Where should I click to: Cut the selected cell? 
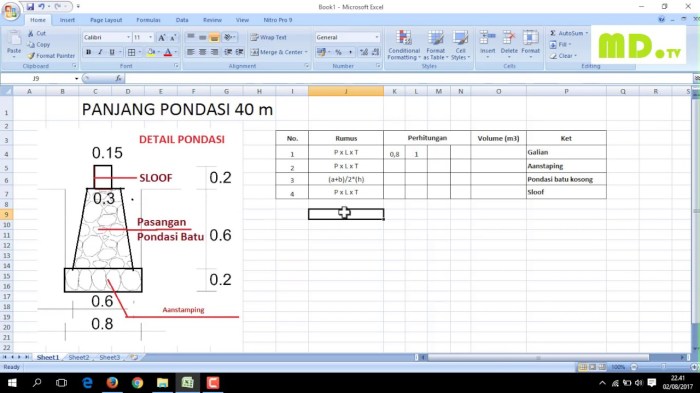(x=37, y=33)
